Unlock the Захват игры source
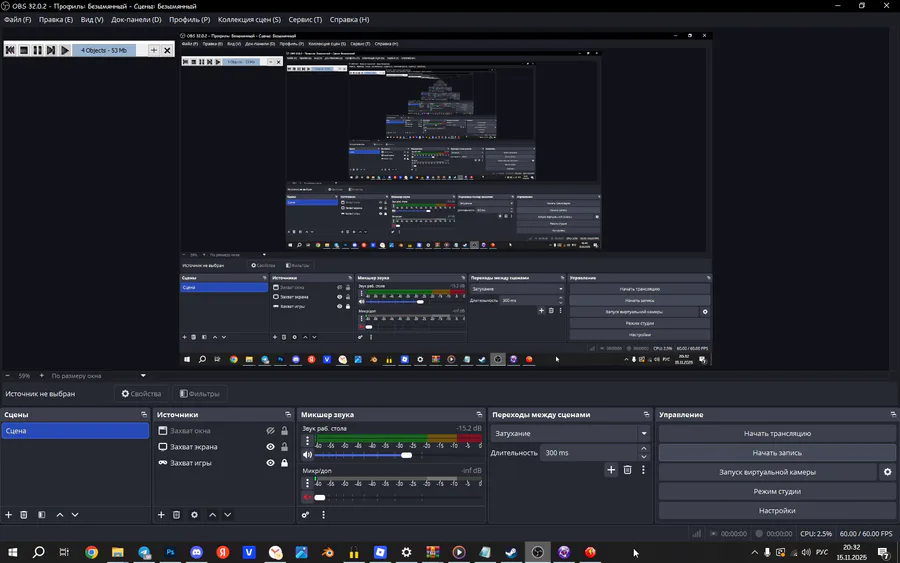Viewport: 900px width, 563px height. click(x=284, y=463)
